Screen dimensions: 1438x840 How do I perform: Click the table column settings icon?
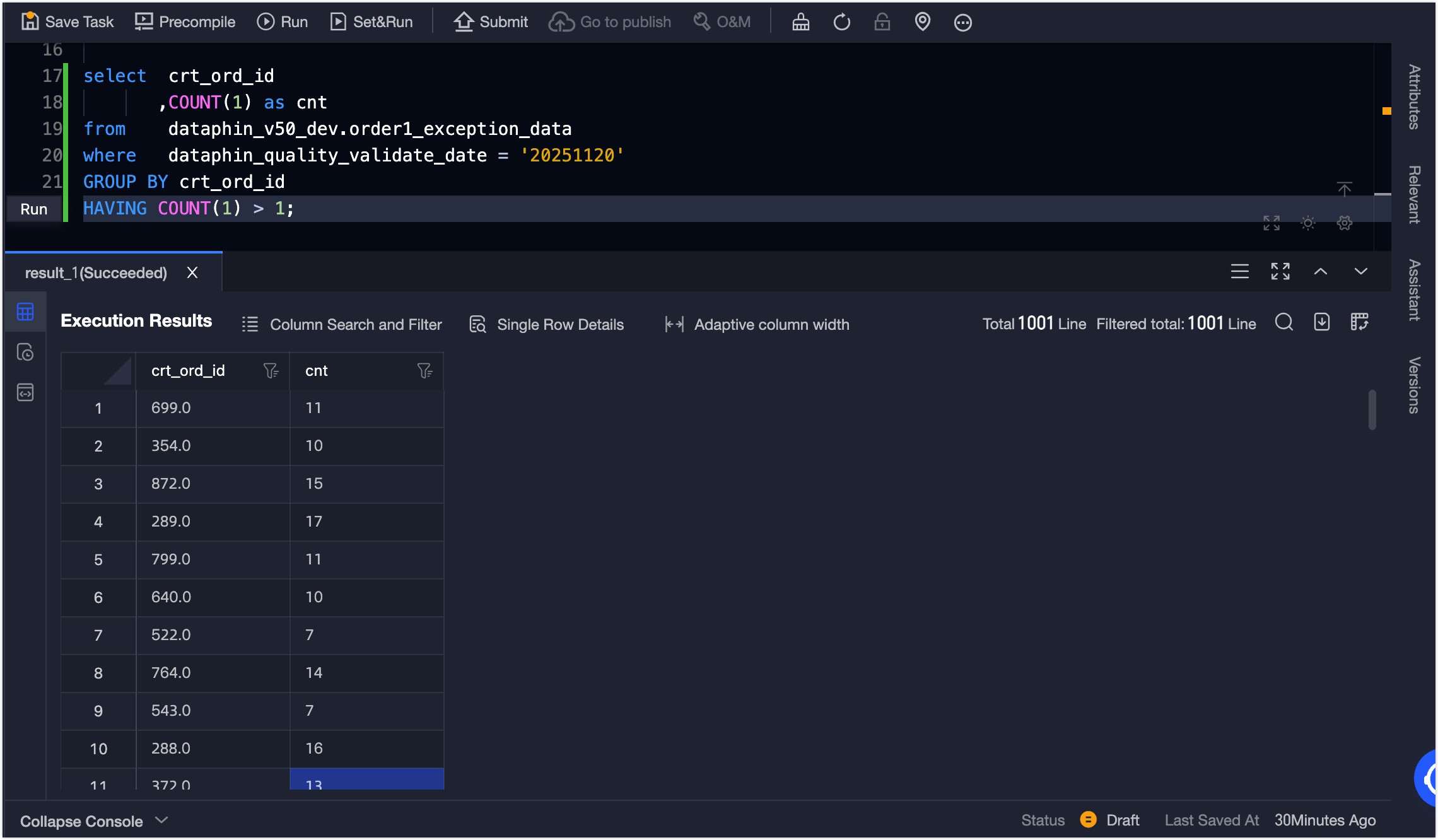click(1360, 323)
